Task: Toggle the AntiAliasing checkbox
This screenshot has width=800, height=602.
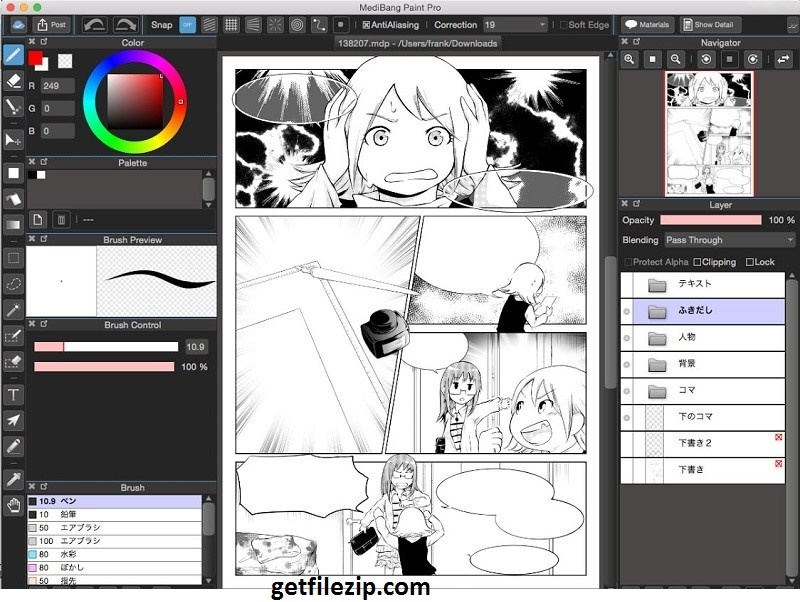Action: [366, 24]
